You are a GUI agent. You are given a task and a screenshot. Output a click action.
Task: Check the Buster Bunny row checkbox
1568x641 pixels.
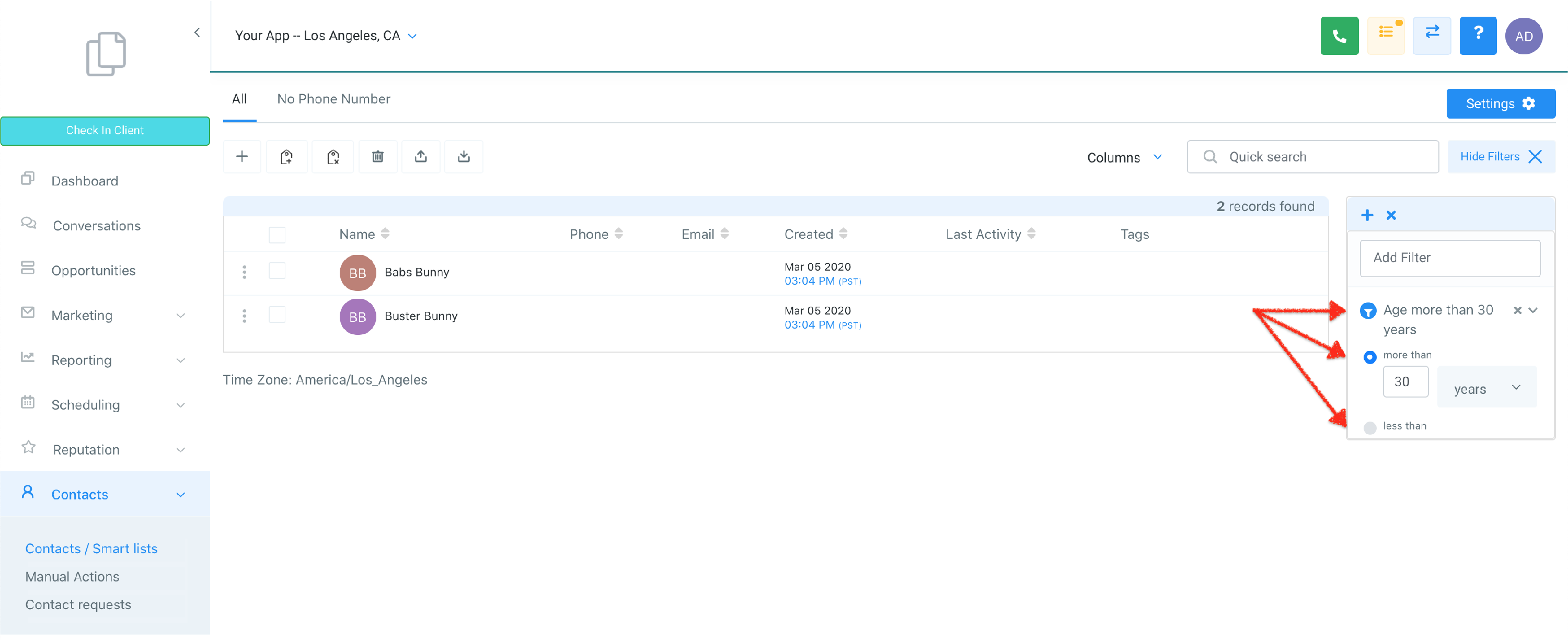tap(277, 315)
